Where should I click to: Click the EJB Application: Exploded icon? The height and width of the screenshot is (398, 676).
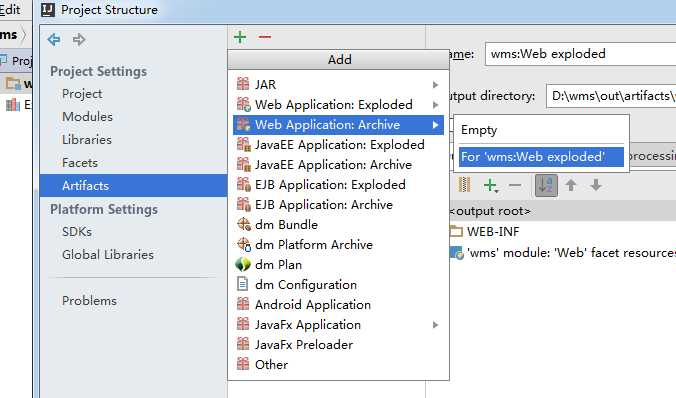[x=243, y=184]
